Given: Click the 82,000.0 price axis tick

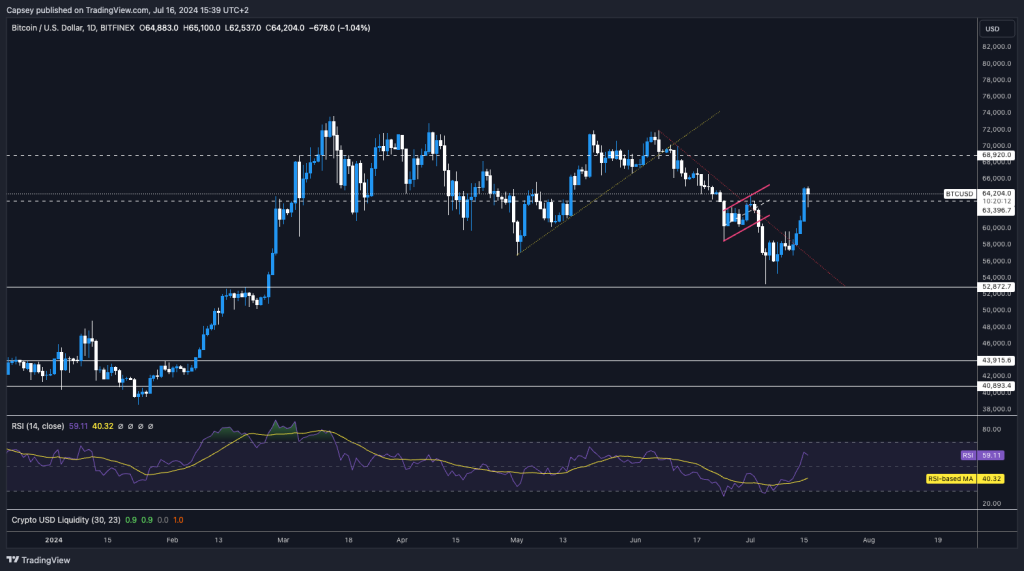Looking at the screenshot, I should tap(997, 47).
